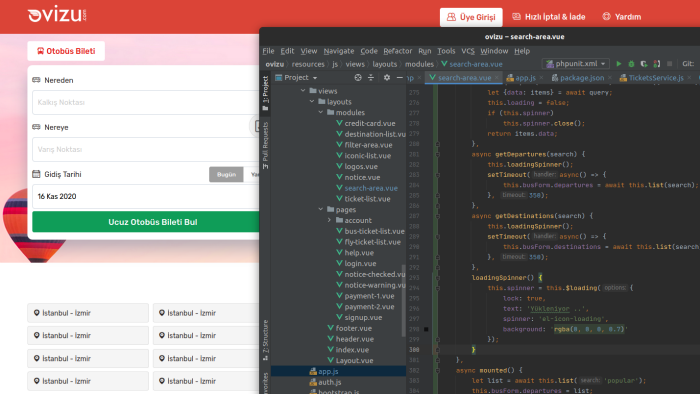
Task: Run with coverage from the IDE toolbar
Action: [644, 64]
